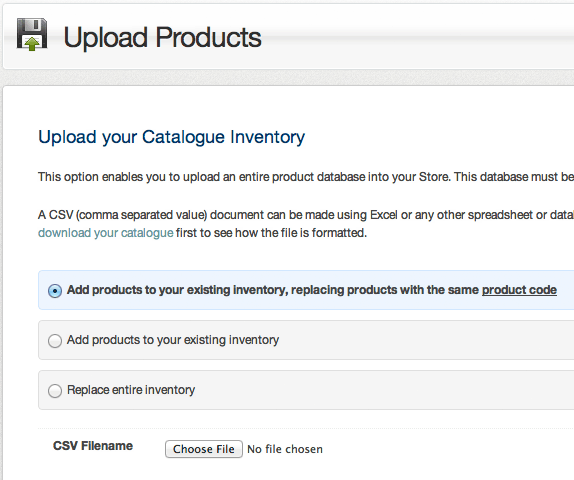Click empty area in Replace entire inventory row

[x=384, y=390]
